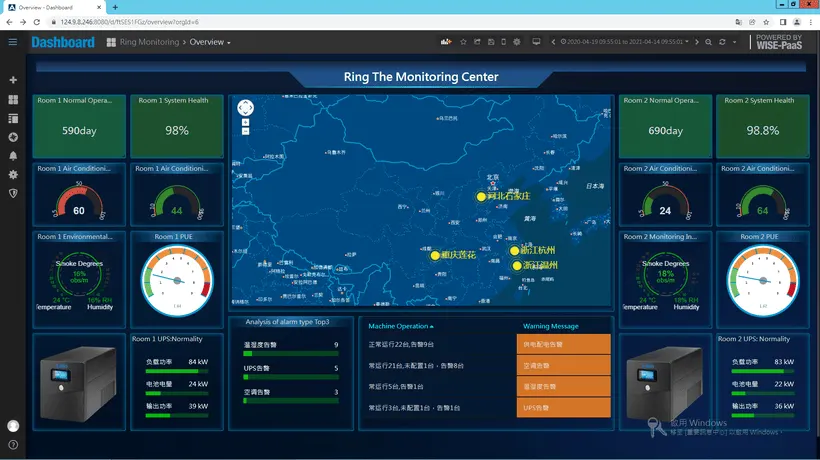
Task: Click the UPS告警 alarm bar row
Action: [291, 372]
